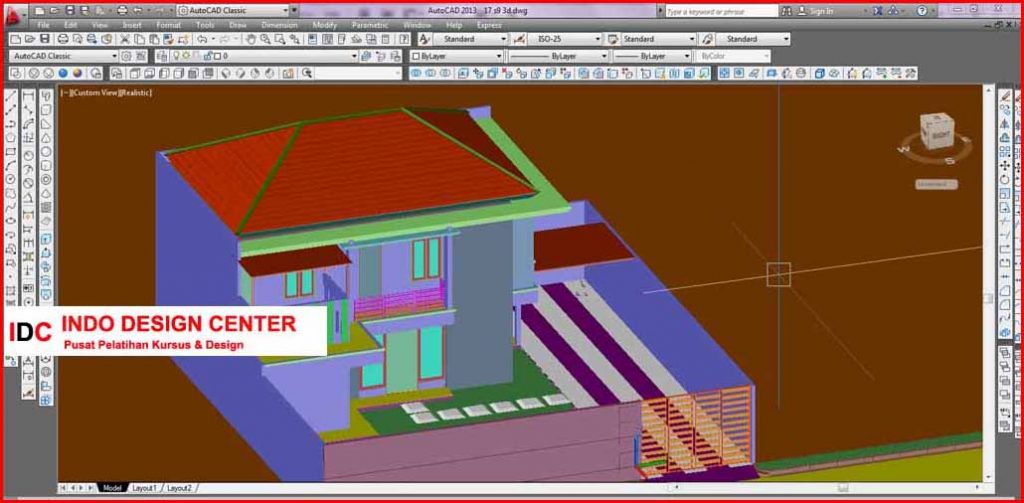Click Plot printer icon in Standard toolbar

63,39
